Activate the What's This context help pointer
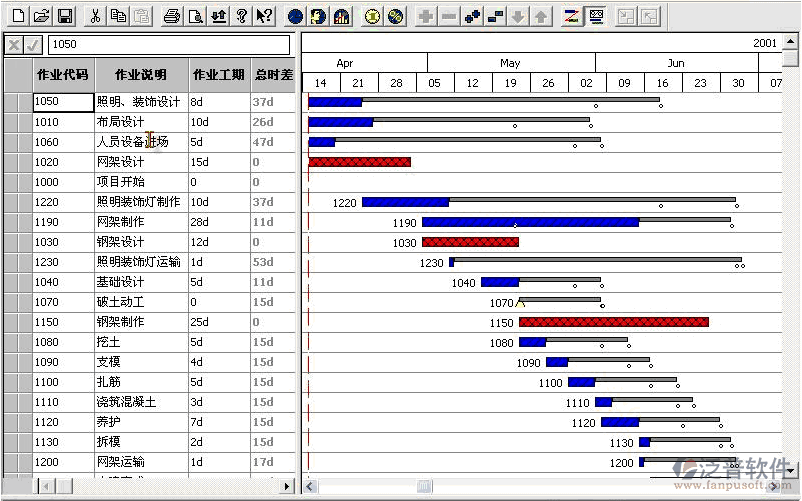 [264, 16]
